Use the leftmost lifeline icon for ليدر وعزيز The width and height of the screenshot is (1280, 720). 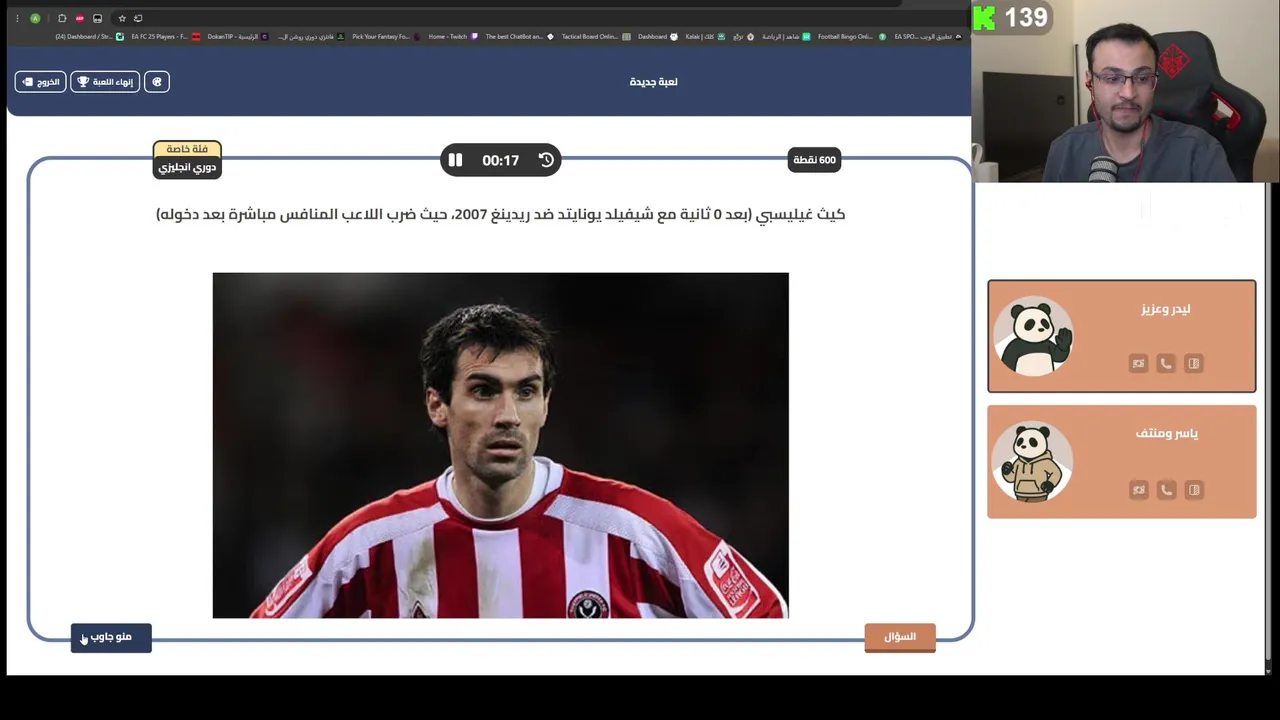(1138, 364)
